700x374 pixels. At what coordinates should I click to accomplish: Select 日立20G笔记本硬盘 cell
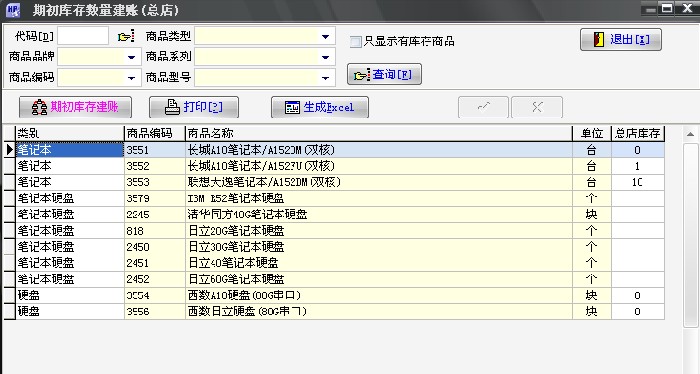point(379,231)
